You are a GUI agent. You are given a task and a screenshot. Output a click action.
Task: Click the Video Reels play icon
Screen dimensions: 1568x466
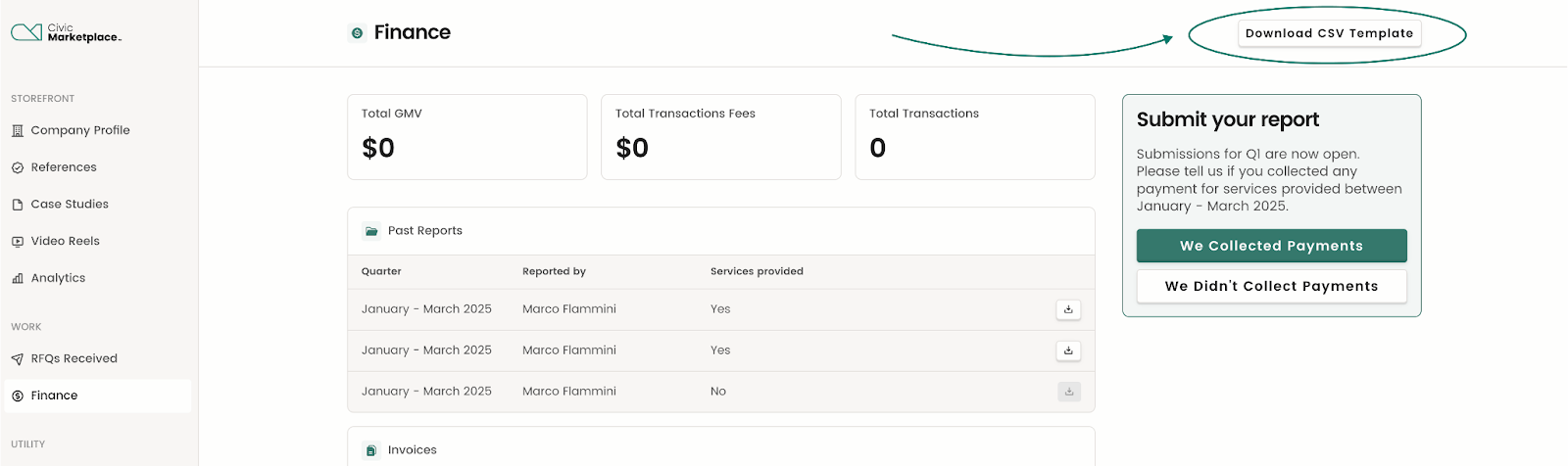point(18,241)
